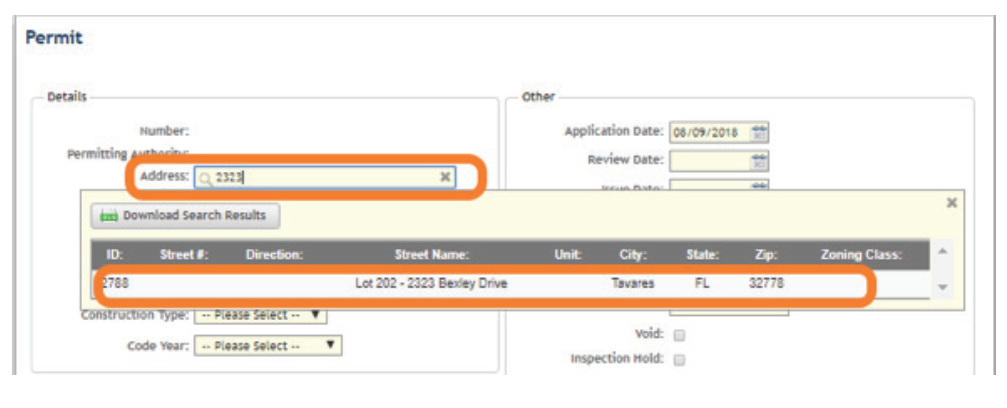1007x408 pixels.
Task: Click the results scrollbar down arrow
Action: [941, 287]
